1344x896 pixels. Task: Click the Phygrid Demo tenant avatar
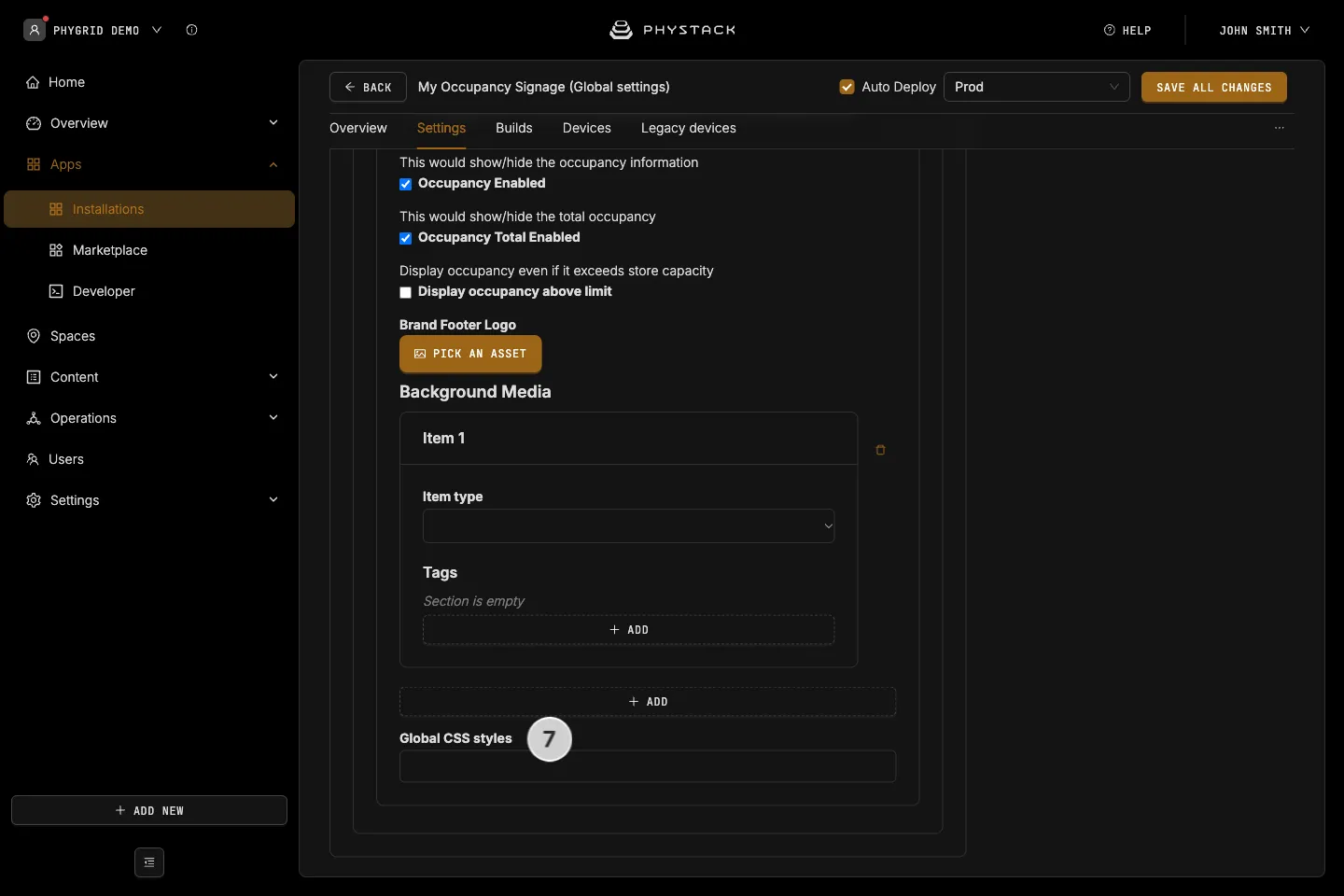35,30
